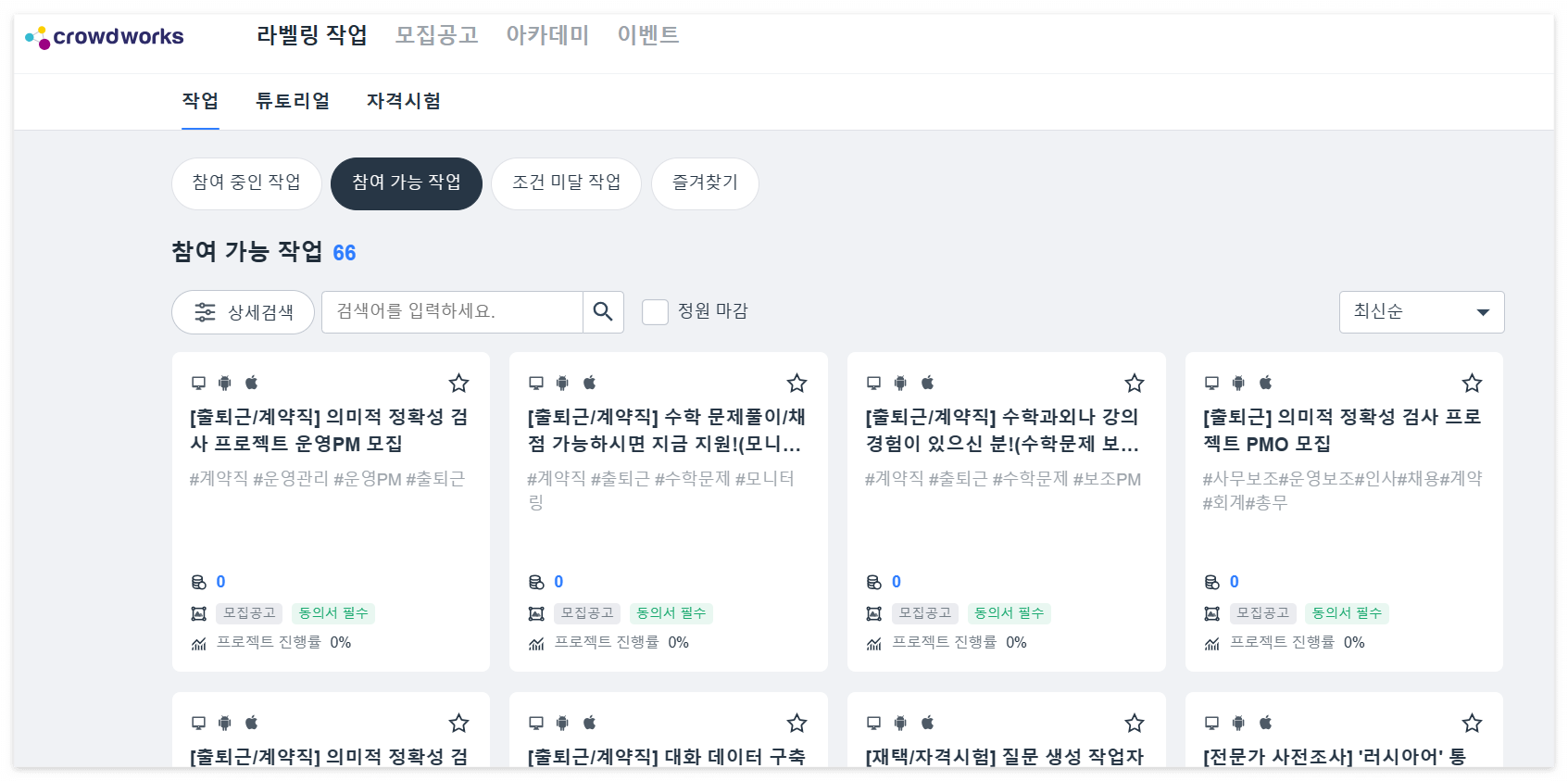This screenshot has width=1568, height=781.
Task: Click the Android icon on PMO 모집 card
Action: pyautogui.click(x=1238, y=383)
